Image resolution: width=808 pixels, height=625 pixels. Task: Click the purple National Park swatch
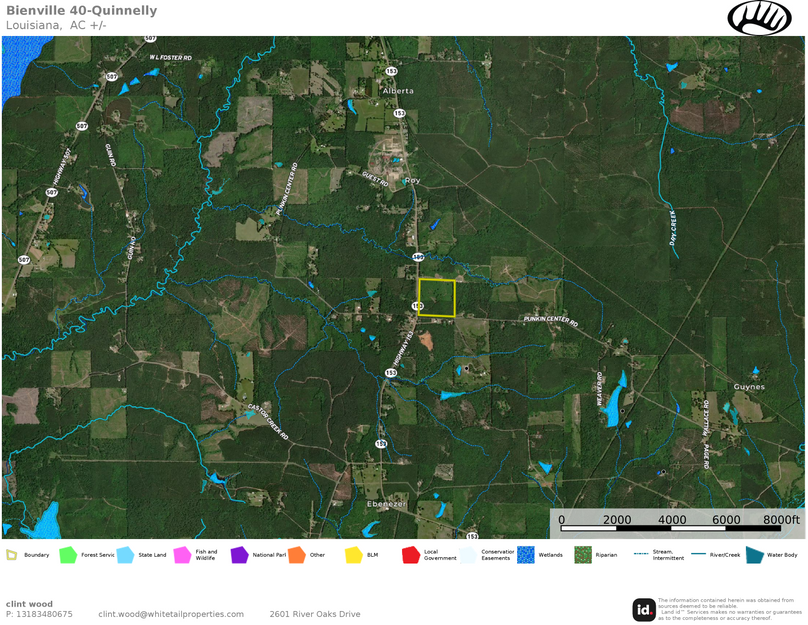coord(239,555)
